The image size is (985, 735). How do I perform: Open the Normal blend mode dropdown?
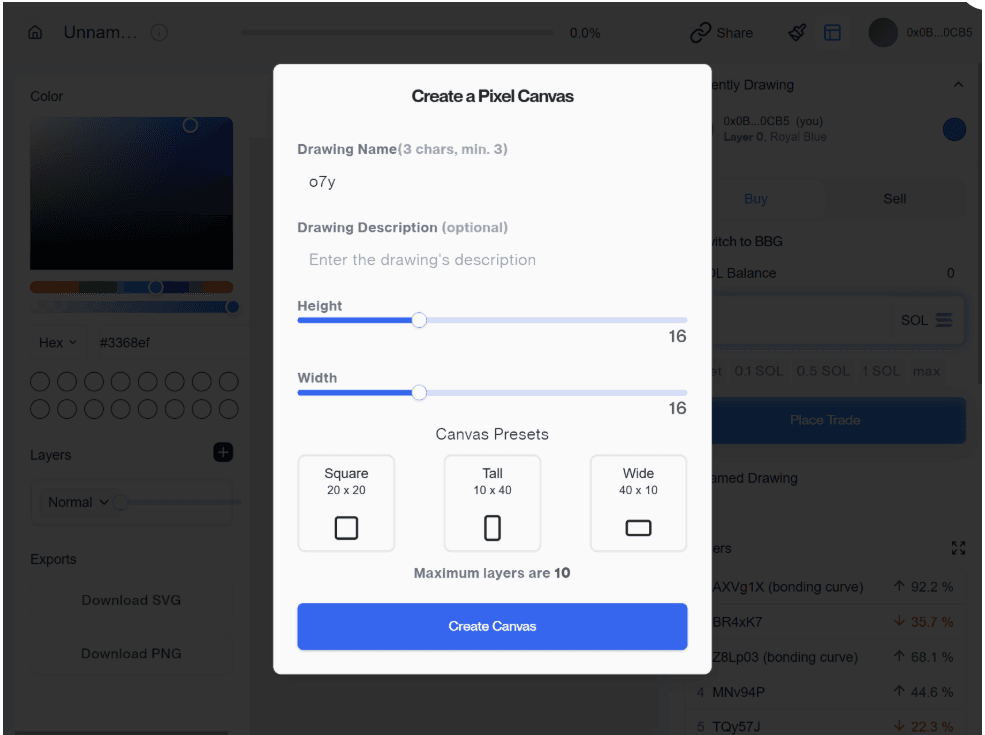(x=79, y=502)
